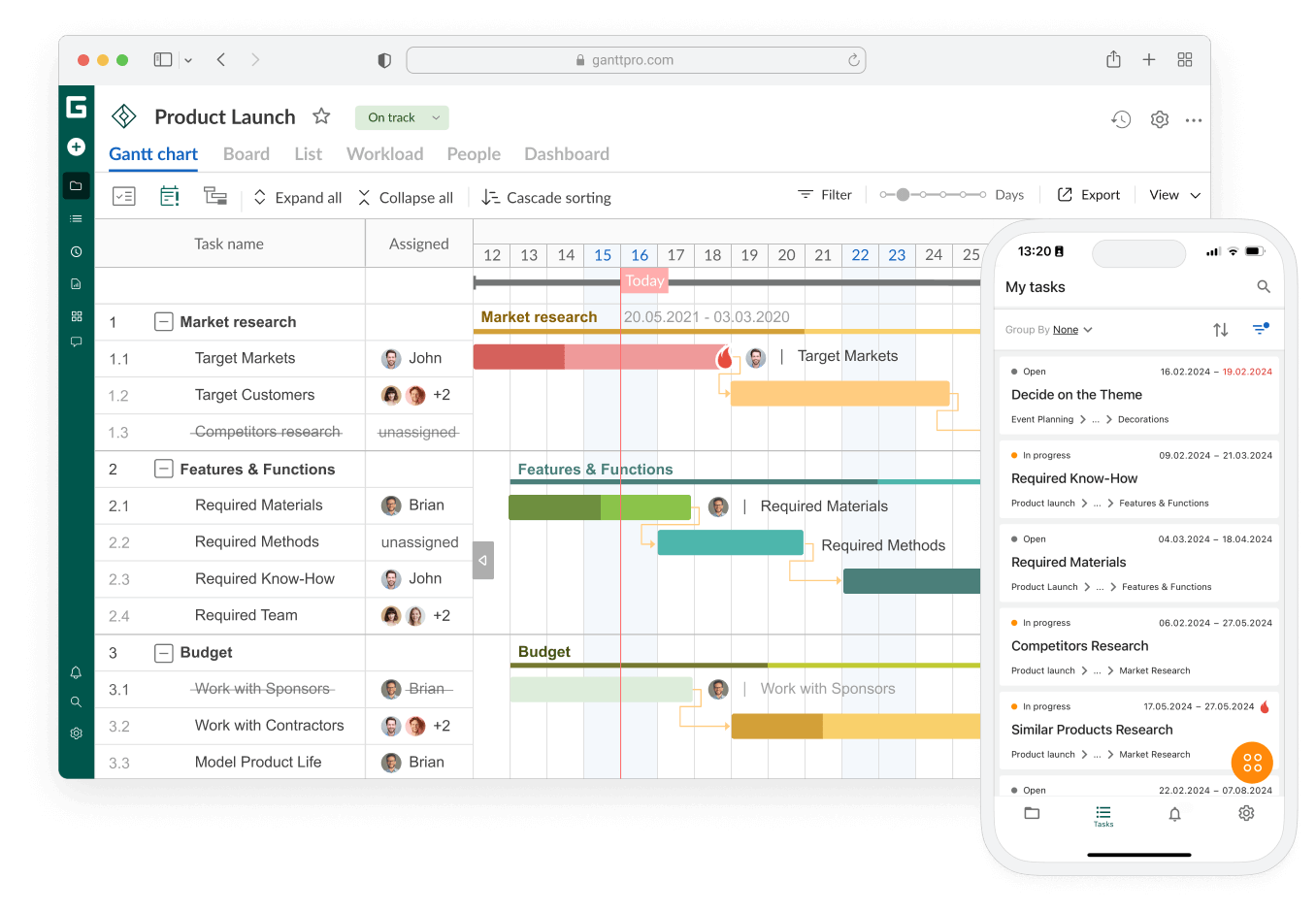Viewport: 1316px width, 912px height.
Task: Select the task list icon in the sidebar
Action: (76, 217)
